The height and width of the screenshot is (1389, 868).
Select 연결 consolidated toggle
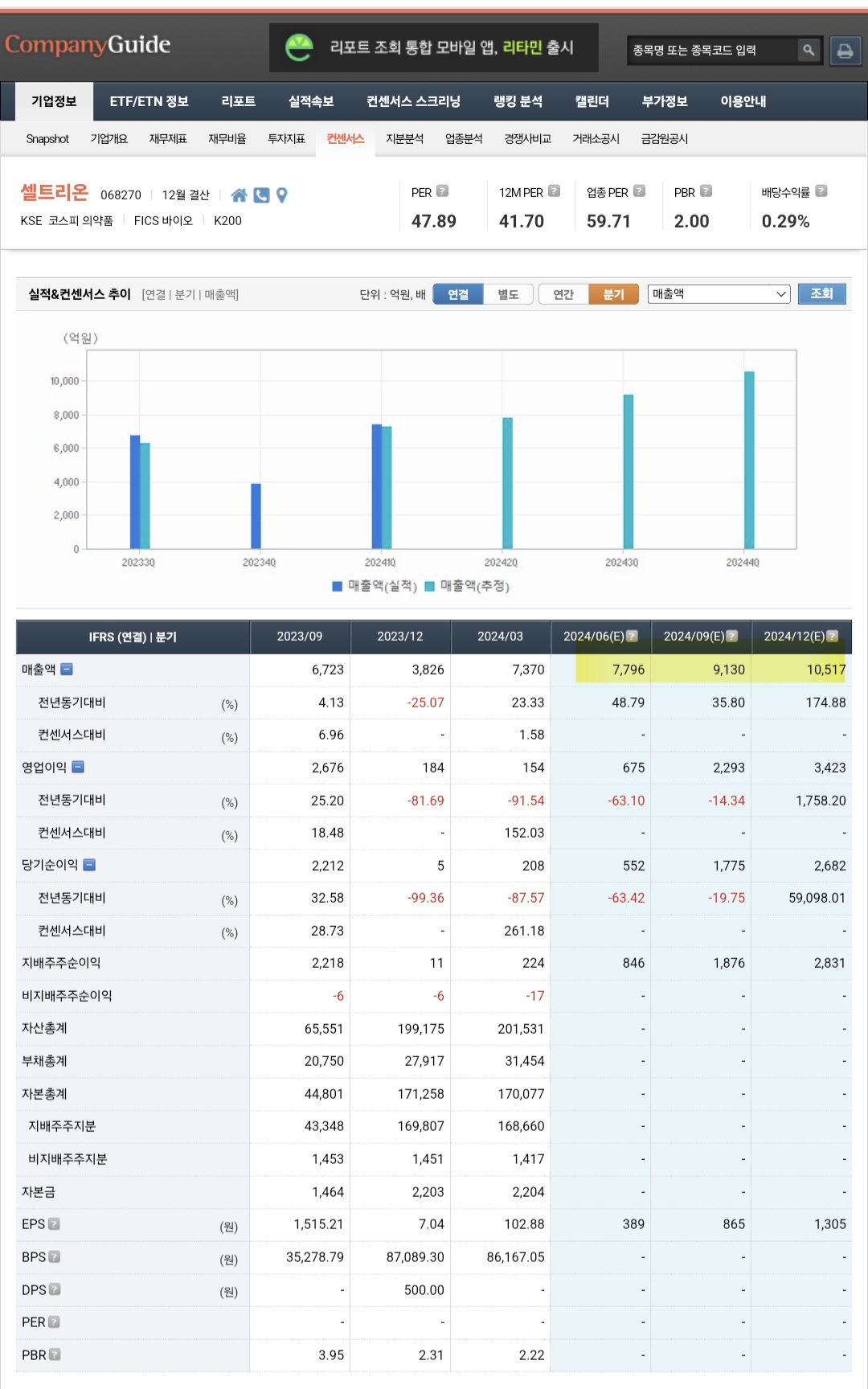click(458, 294)
